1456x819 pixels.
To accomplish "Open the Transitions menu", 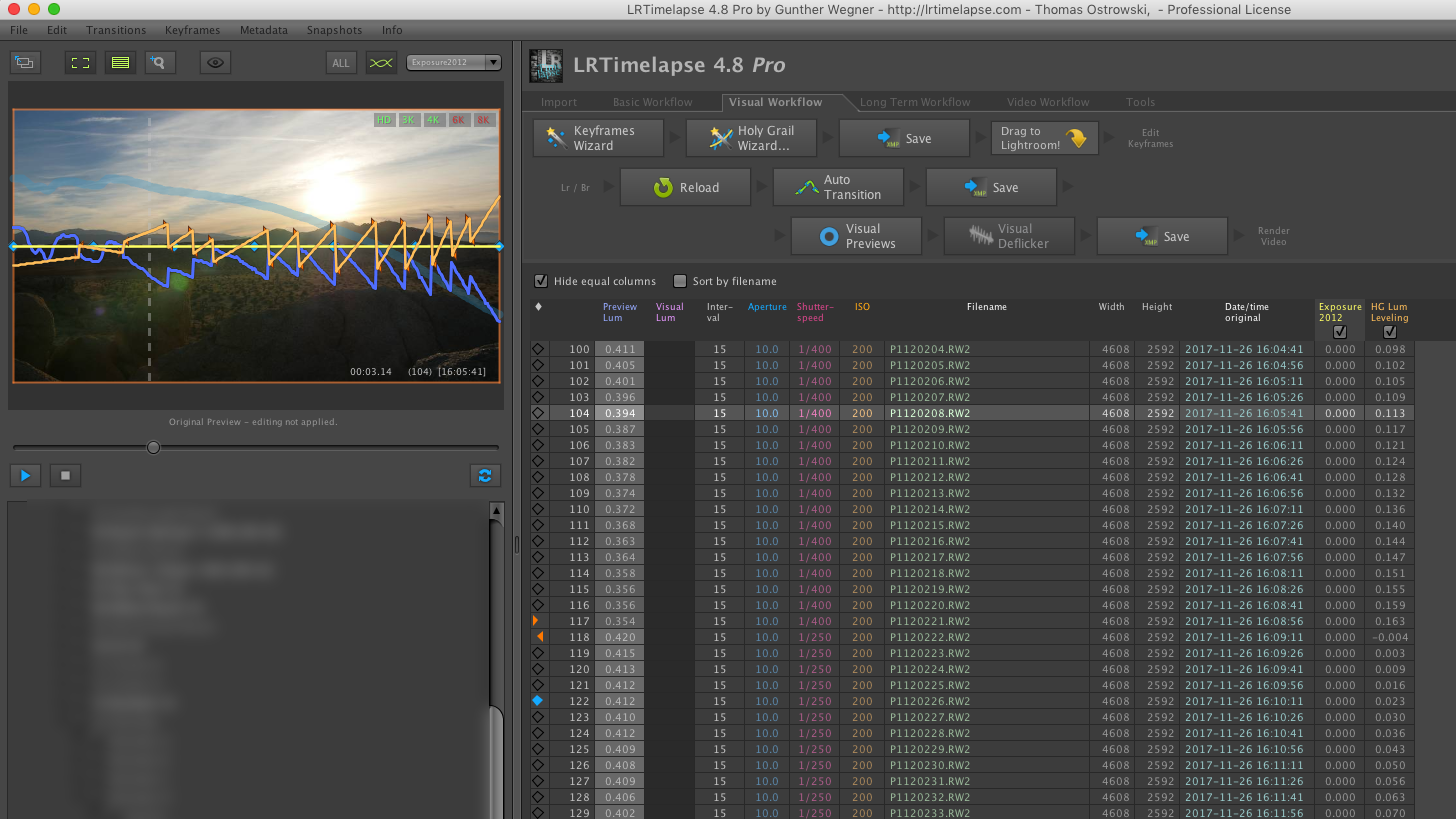I will (x=116, y=30).
